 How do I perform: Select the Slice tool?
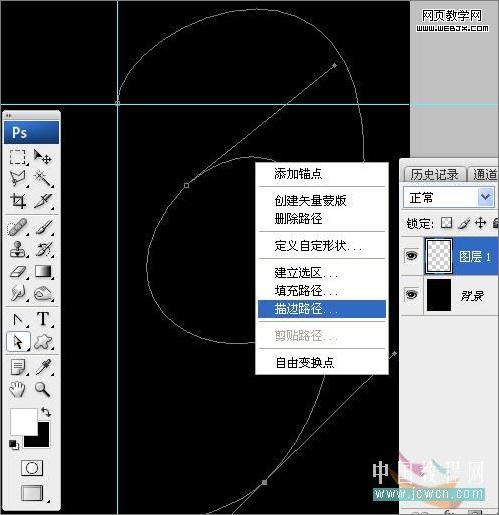click(43, 201)
